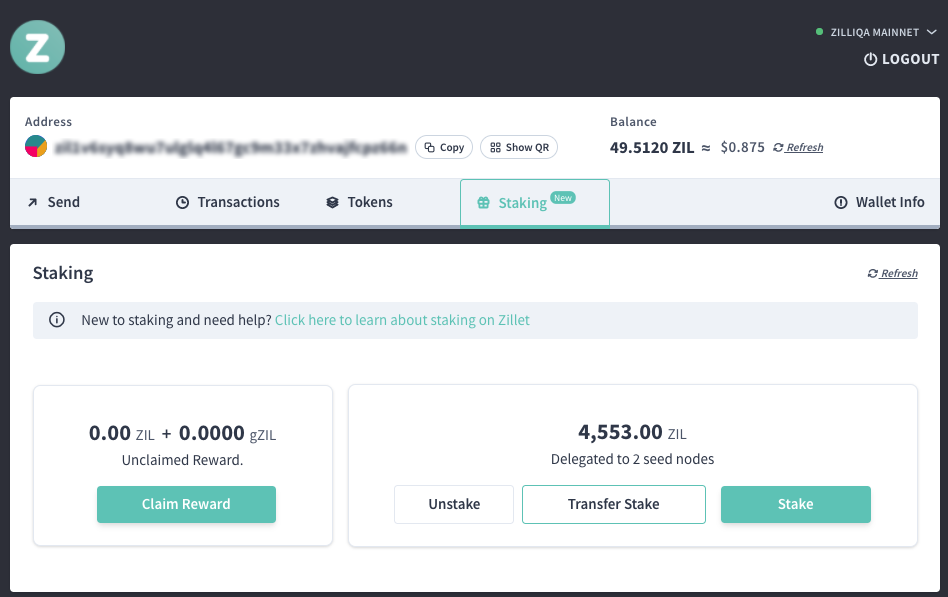This screenshot has width=948, height=597.
Task: Click the power icon next to LOGOUT
Action: pyautogui.click(x=870, y=59)
